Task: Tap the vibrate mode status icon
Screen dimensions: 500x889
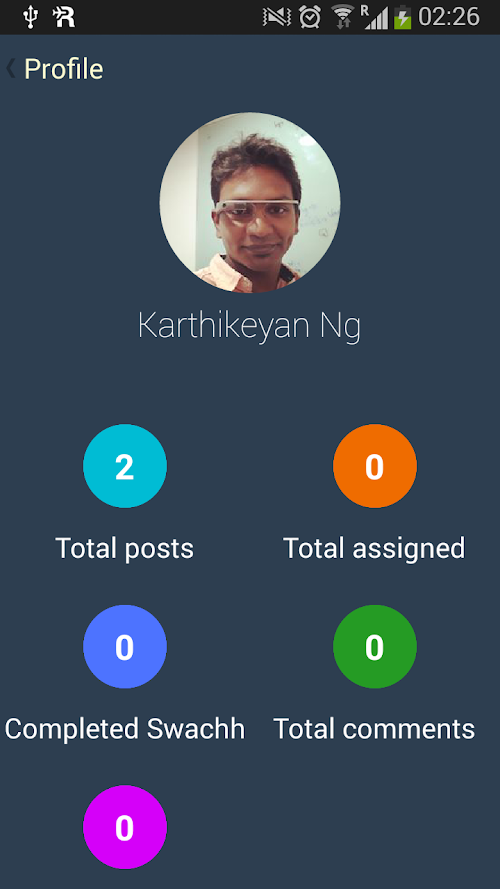Action: [x=276, y=17]
